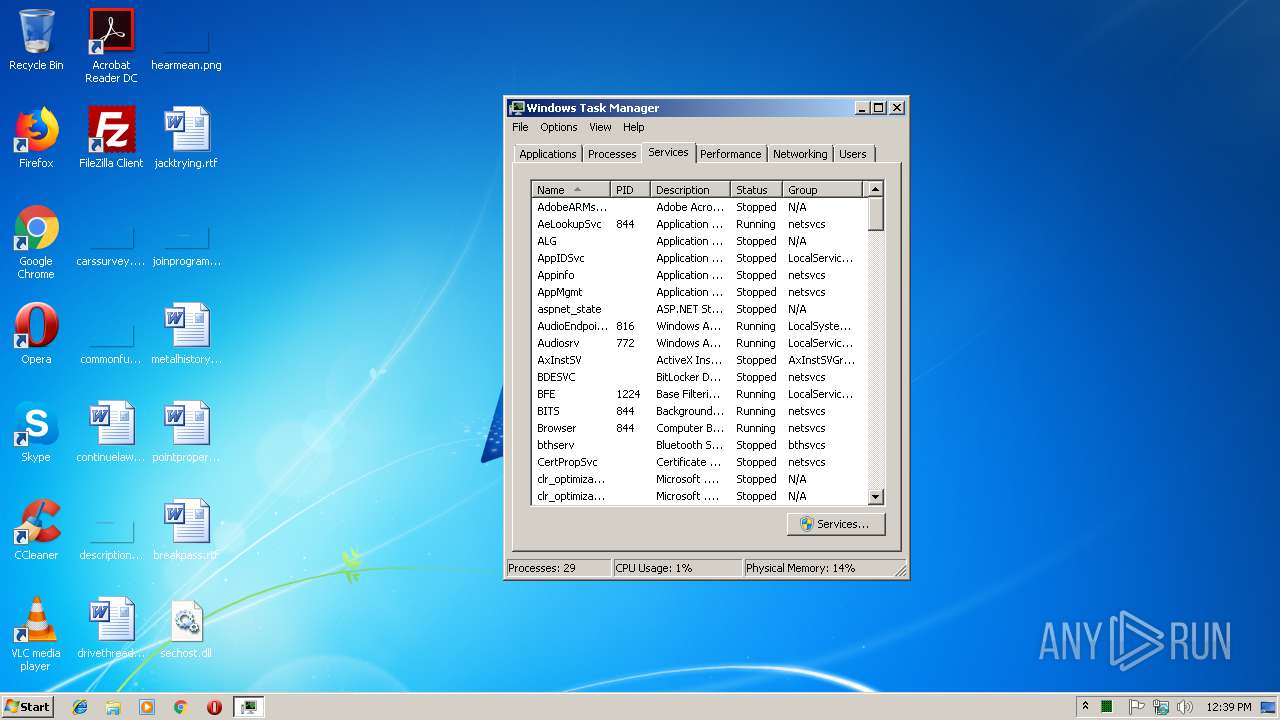This screenshot has height=720, width=1280.
Task: Open Windows Media Player taskbar icon
Action: [x=147, y=707]
